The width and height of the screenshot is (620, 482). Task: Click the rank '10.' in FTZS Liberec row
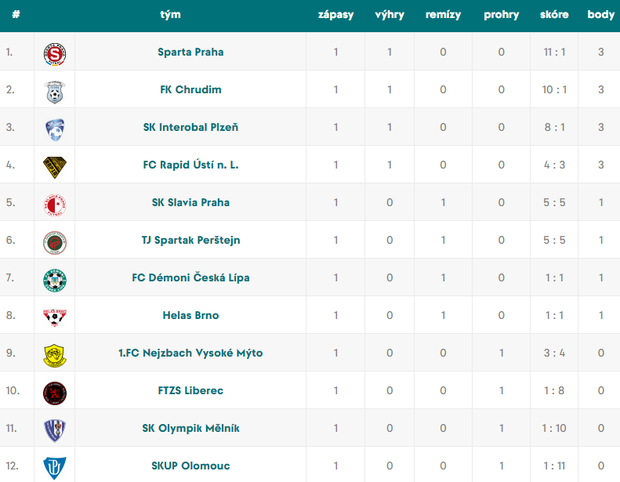pyautogui.click(x=12, y=390)
